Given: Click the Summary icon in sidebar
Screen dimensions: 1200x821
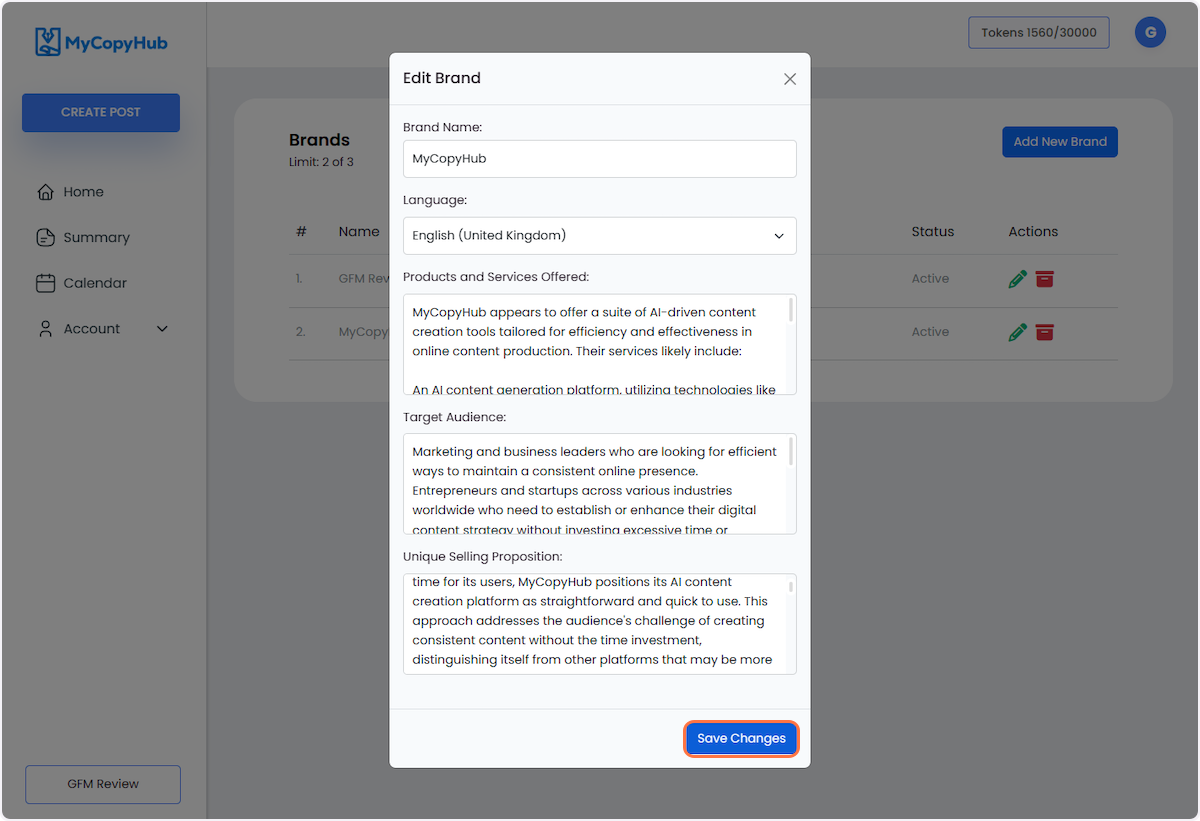Looking at the screenshot, I should tap(45, 237).
